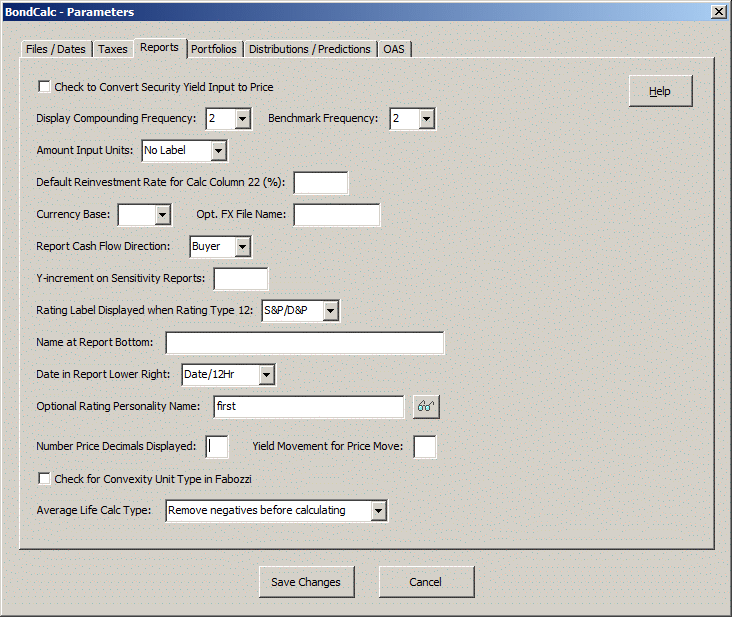Open Amount Input Units combo box
The height and width of the screenshot is (617, 732).
click(219, 151)
